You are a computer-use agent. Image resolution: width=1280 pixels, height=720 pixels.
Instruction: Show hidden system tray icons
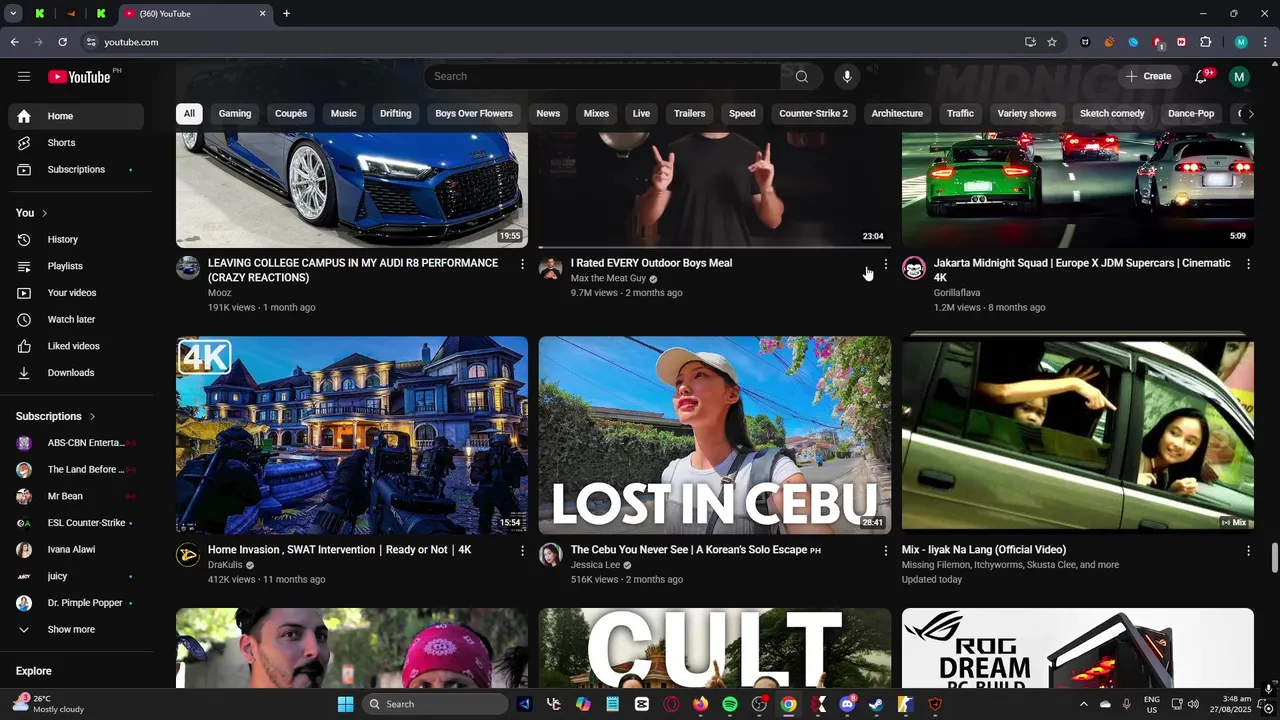point(1083,704)
